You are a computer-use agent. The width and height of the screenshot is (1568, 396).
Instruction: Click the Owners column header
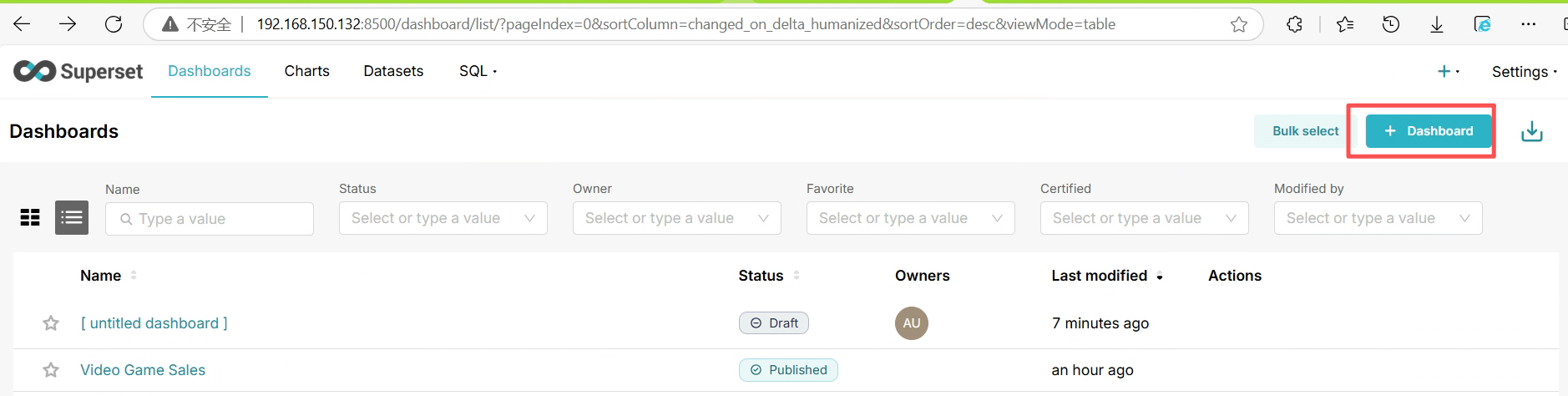923,276
